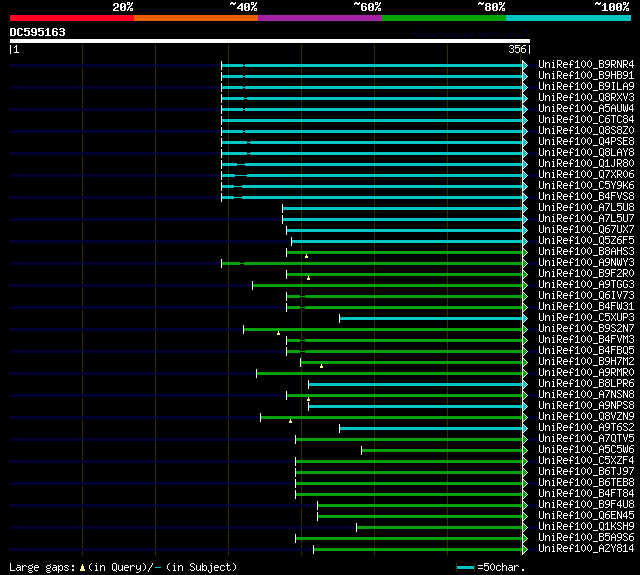Click the UniRef100_A7L5U8 label
Screen dimensions: 640x575
point(586,208)
